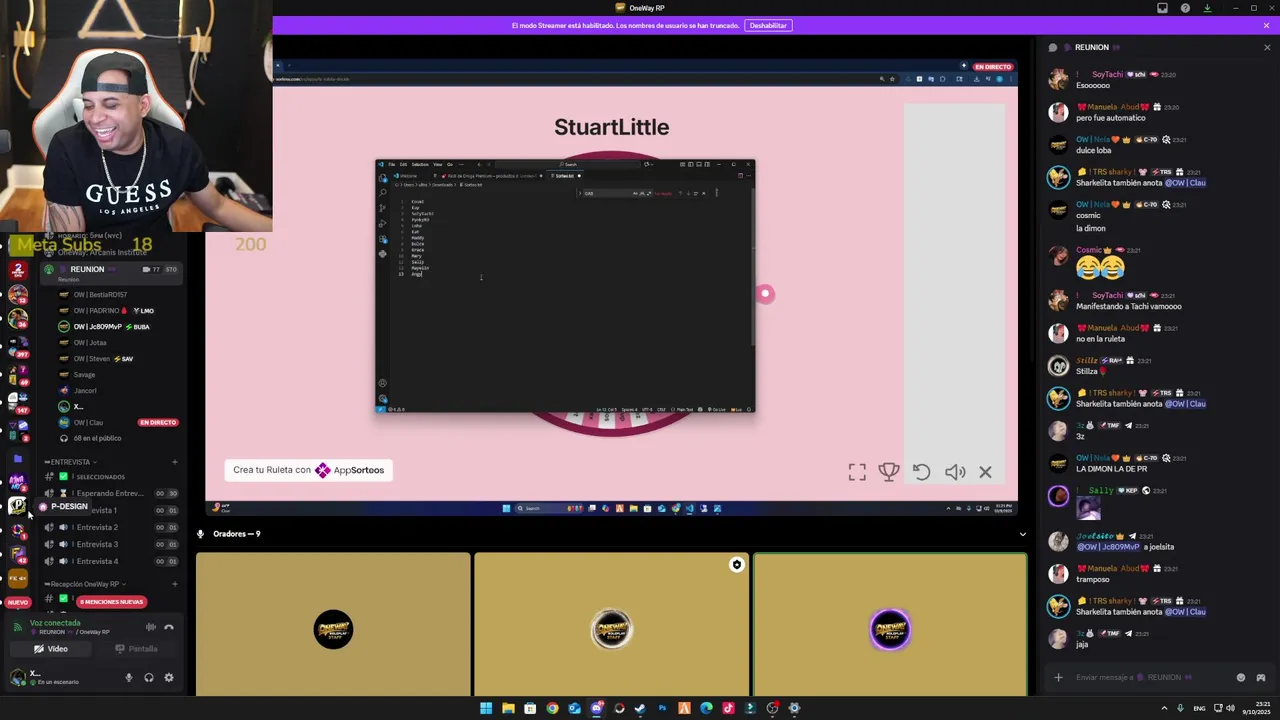Open Windows Start button on taskbar
This screenshot has height=720, width=1280.
pyautogui.click(x=486, y=708)
